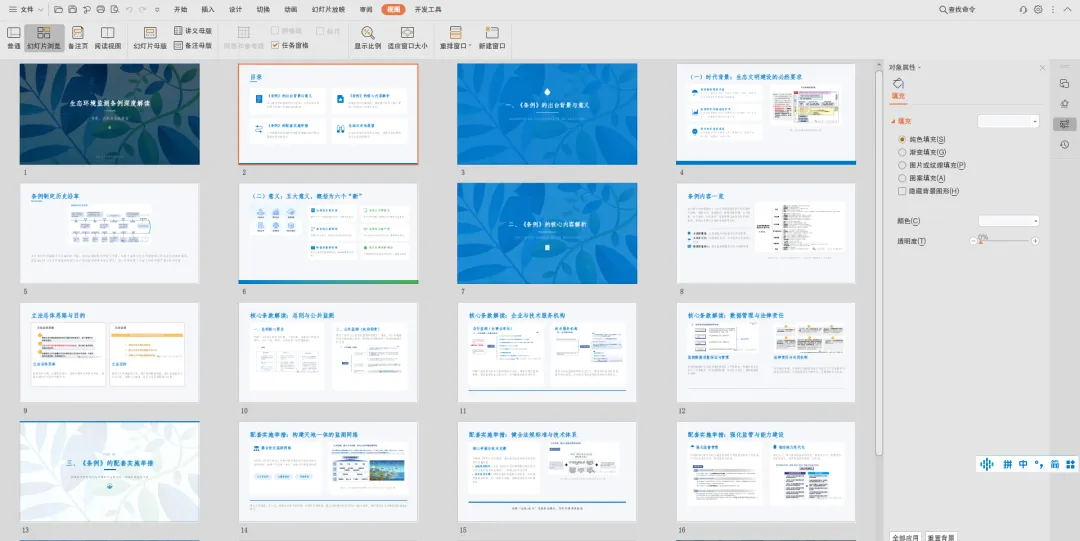Switch IME to 简 simplified mode
This screenshot has height=541, width=1080.
tap(1055, 464)
